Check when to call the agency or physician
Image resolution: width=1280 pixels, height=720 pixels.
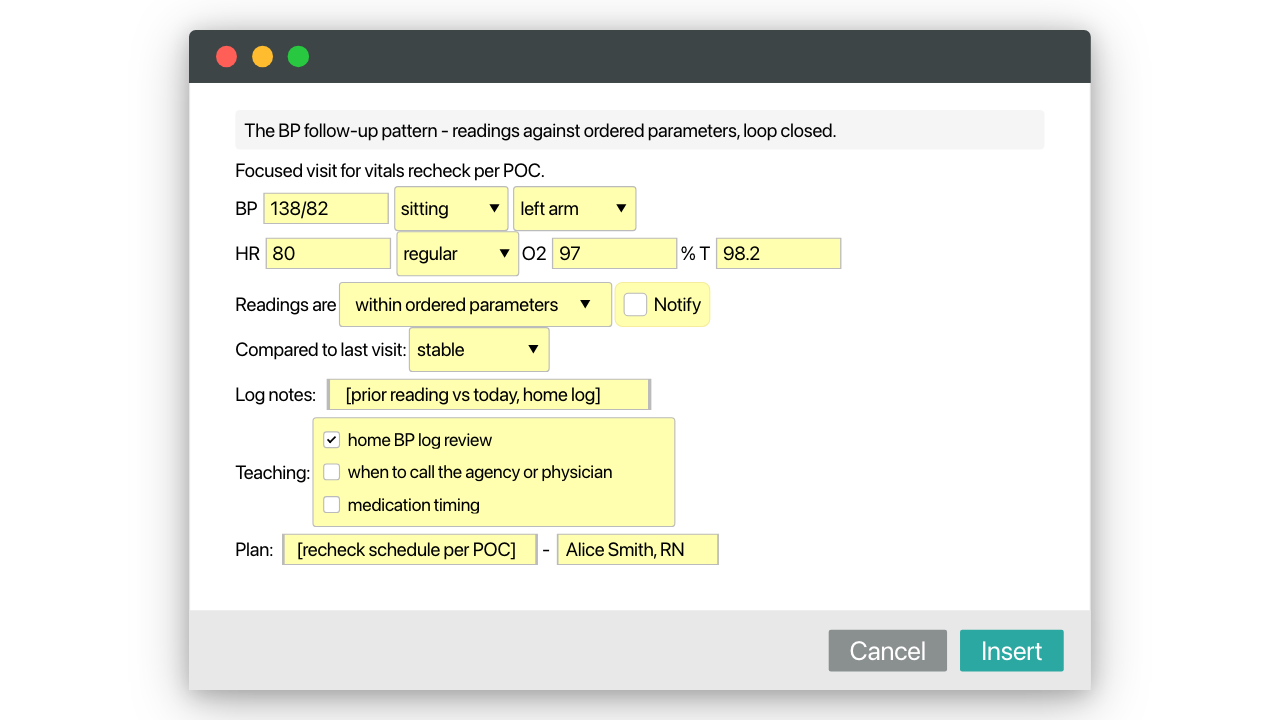(x=332, y=472)
